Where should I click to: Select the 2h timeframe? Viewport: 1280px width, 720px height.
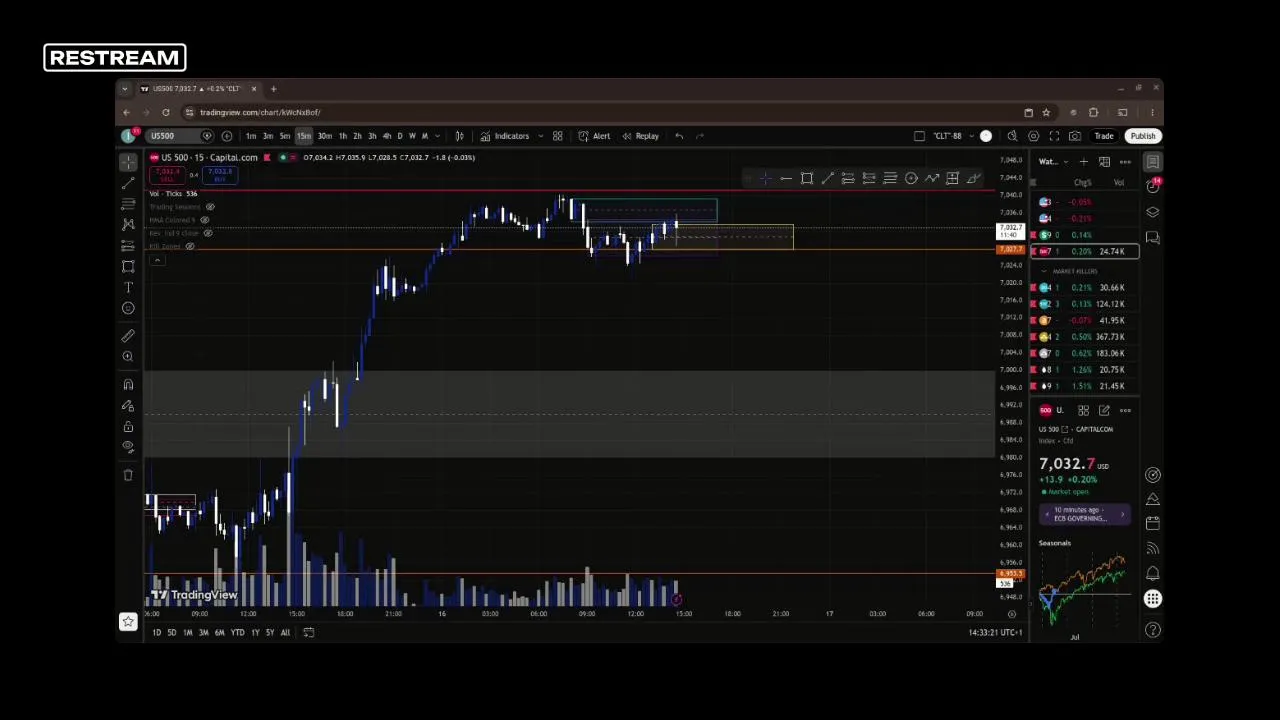[357, 136]
